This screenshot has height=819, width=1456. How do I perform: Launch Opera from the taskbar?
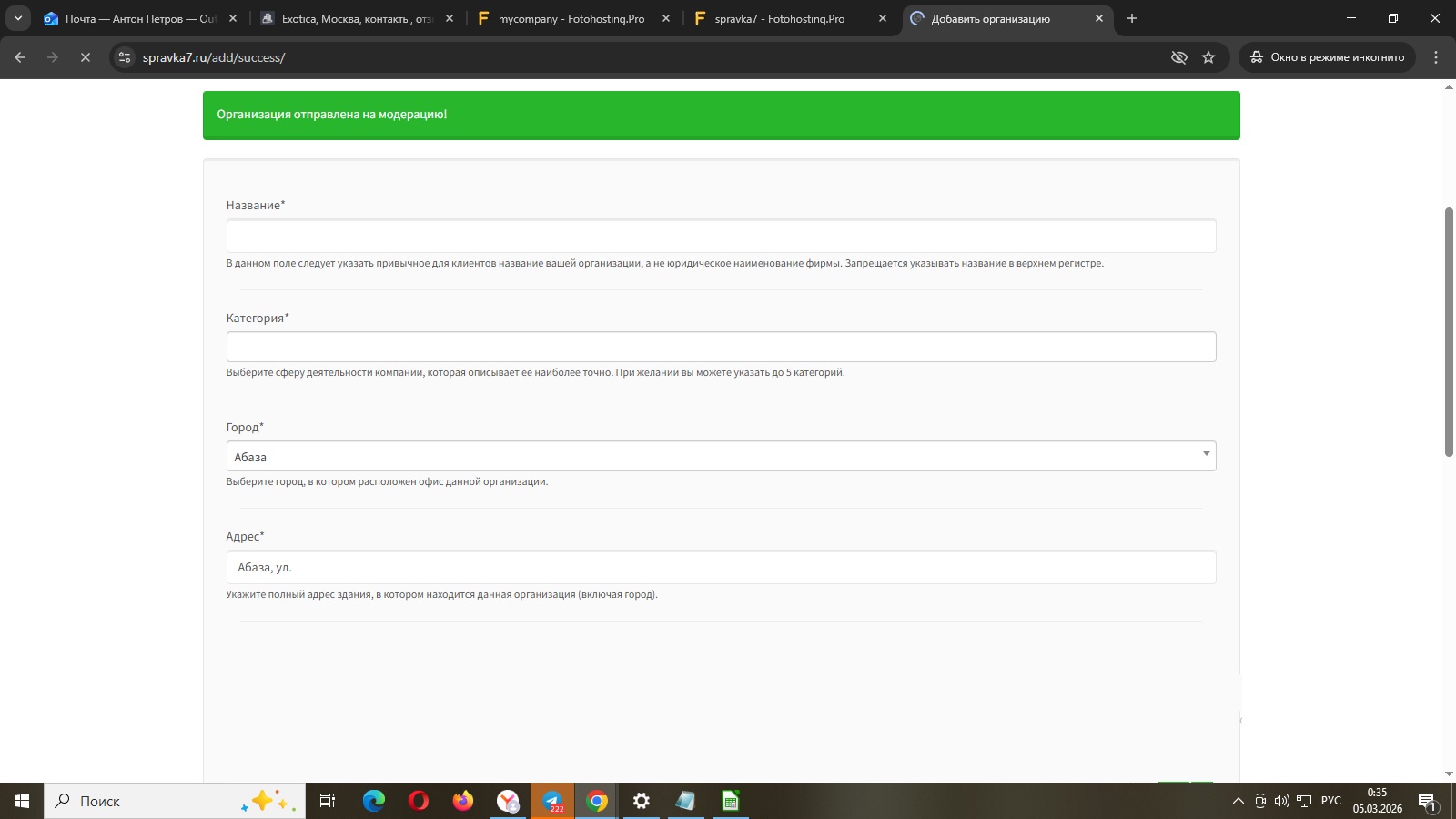(x=419, y=801)
